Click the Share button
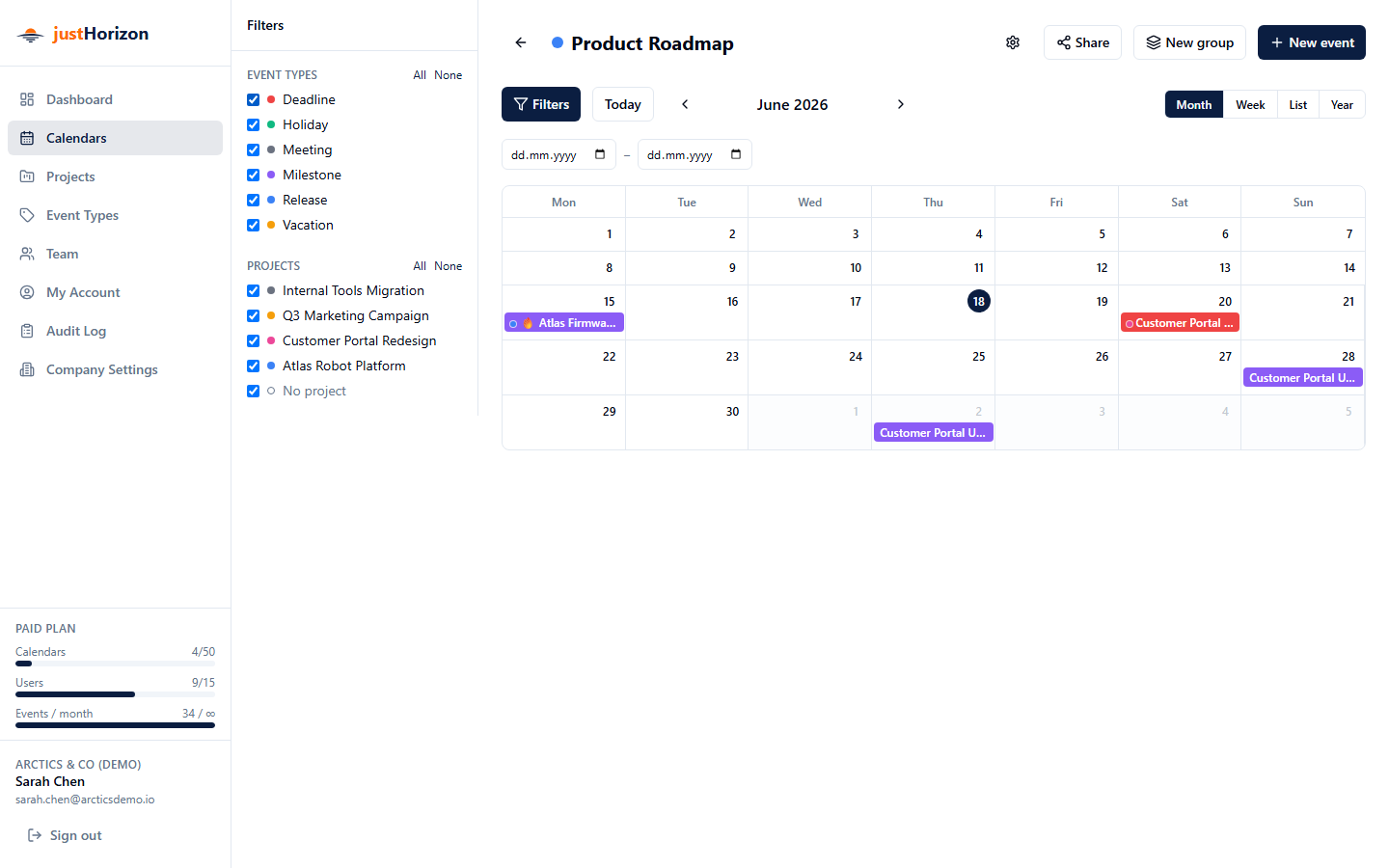 coord(1082,42)
